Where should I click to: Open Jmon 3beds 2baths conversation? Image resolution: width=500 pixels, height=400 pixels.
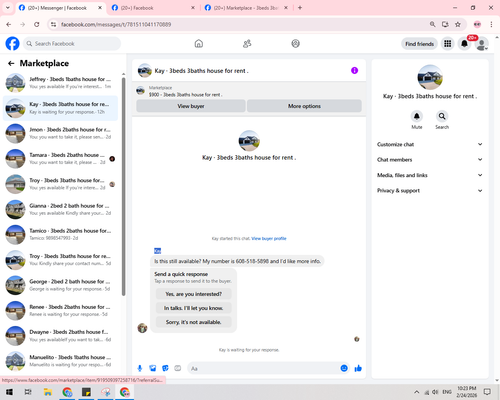click(x=60, y=133)
